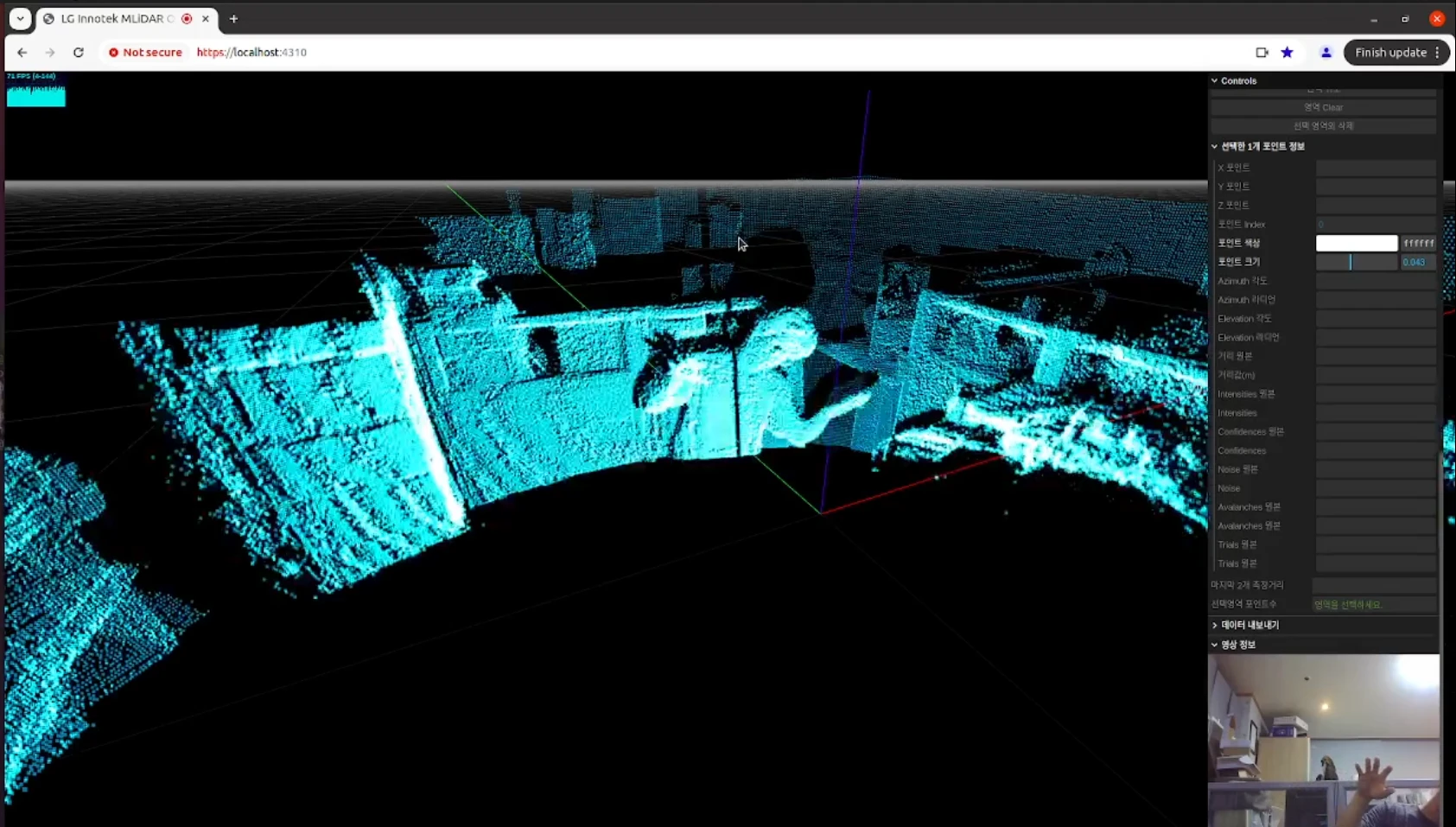Viewport: 1456px width, 827px height.
Task: Click the Confidences 원본 field
Action: coord(1376,432)
